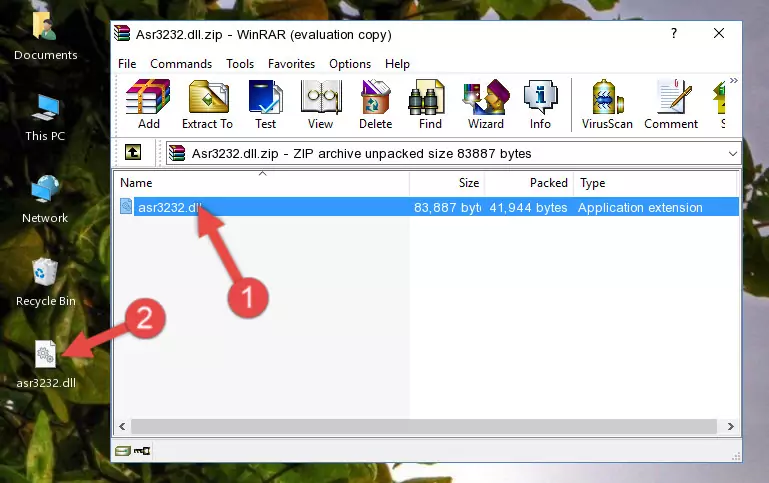This screenshot has height=483, width=769.
Task: Click the asr3232.dll file icon in list
Action: pos(126,206)
